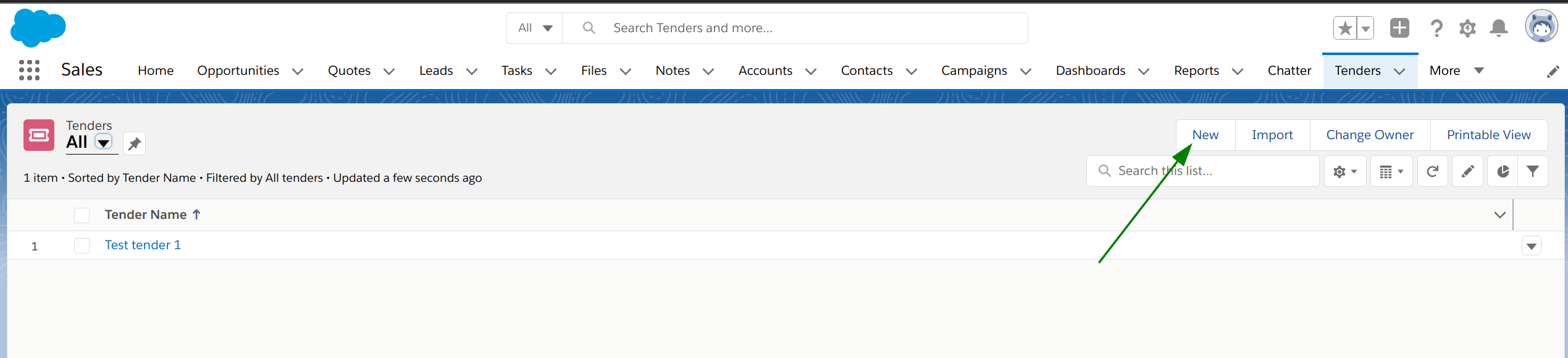Click the New button
Viewport: 1568px width, 358px height.
[x=1205, y=135]
